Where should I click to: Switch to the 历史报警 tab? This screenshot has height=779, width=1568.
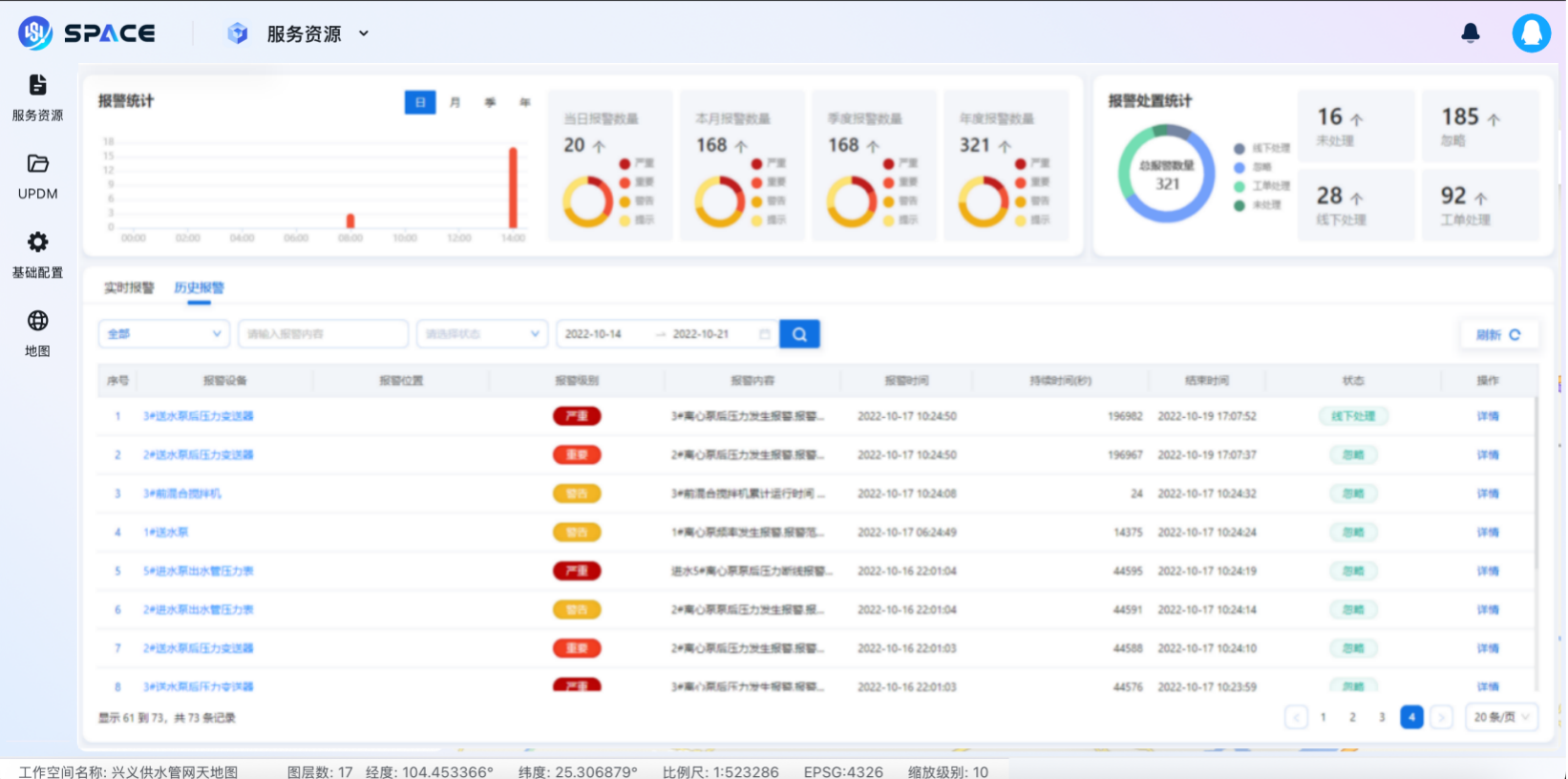point(199,287)
